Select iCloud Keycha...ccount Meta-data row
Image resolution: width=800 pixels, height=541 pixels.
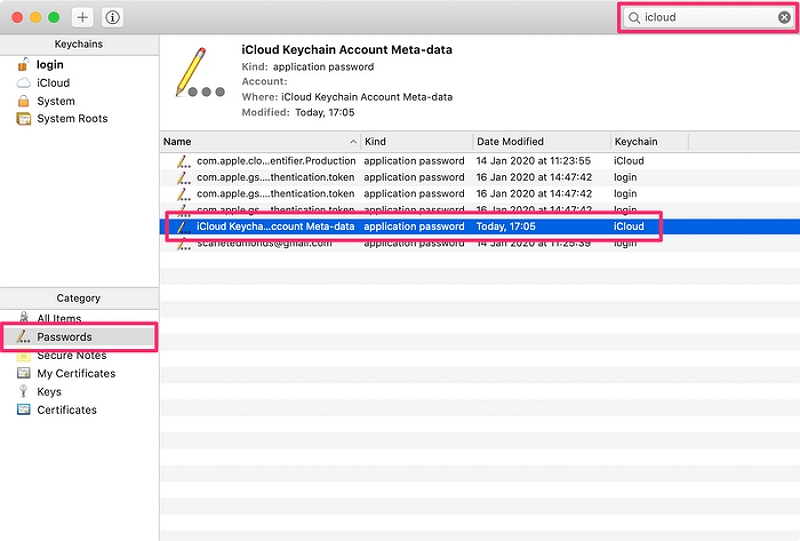click(480, 226)
